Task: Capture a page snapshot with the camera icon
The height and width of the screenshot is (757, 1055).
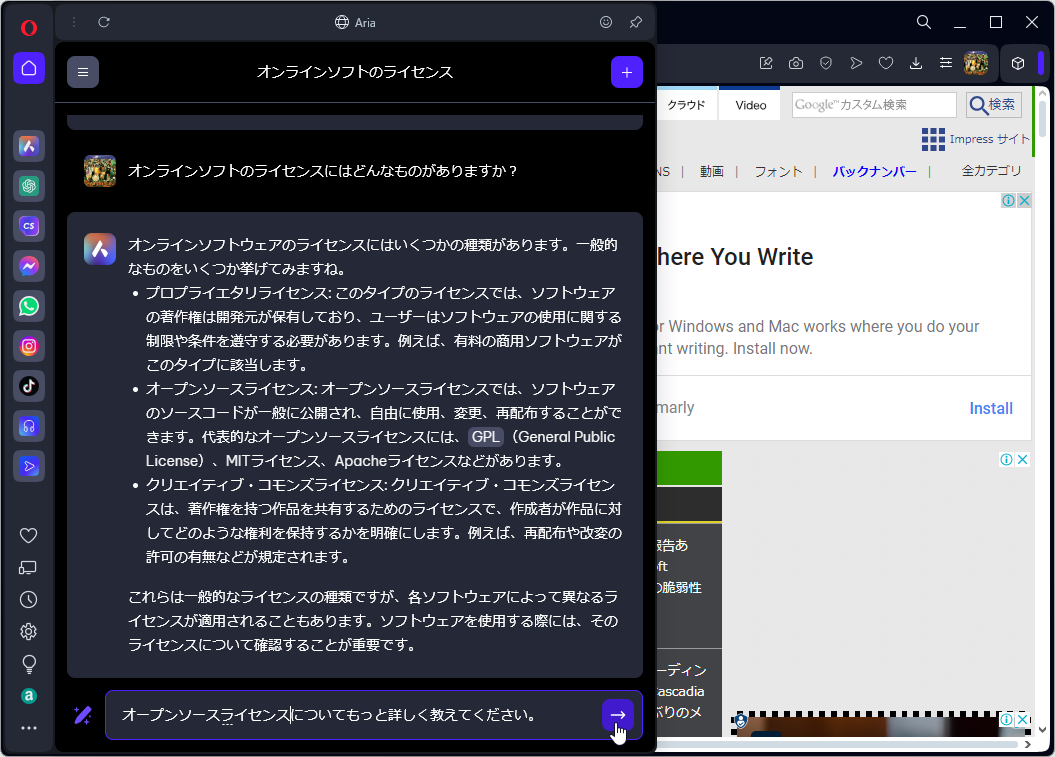Action: click(x=796, y=63)
